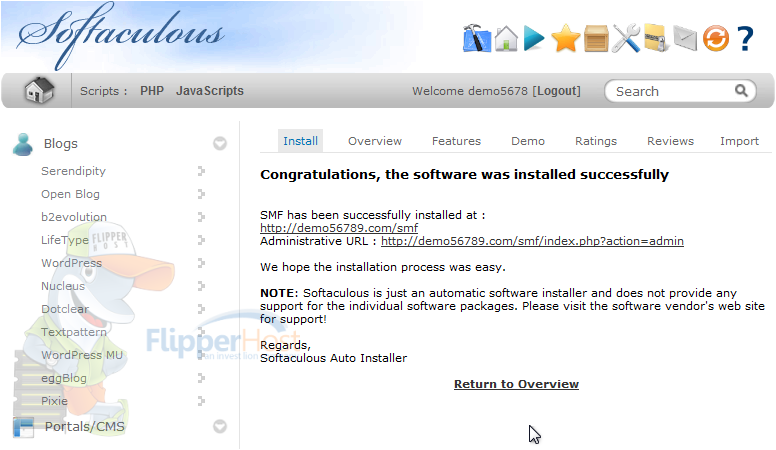Click the Softaculous logo

(x=120, y=36)
